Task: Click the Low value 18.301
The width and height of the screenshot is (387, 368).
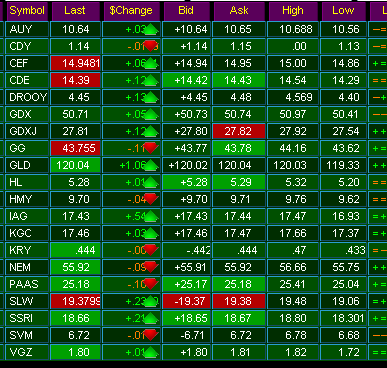Action: click(343, 318)
